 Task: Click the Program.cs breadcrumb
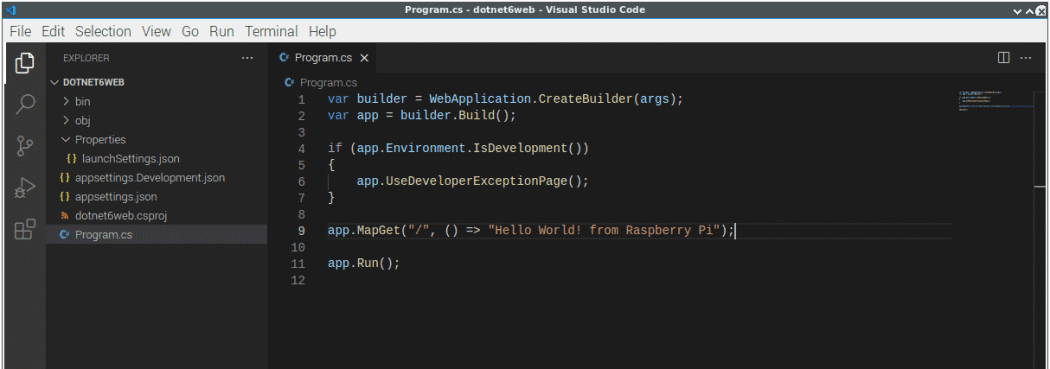[x=321, y=82]
